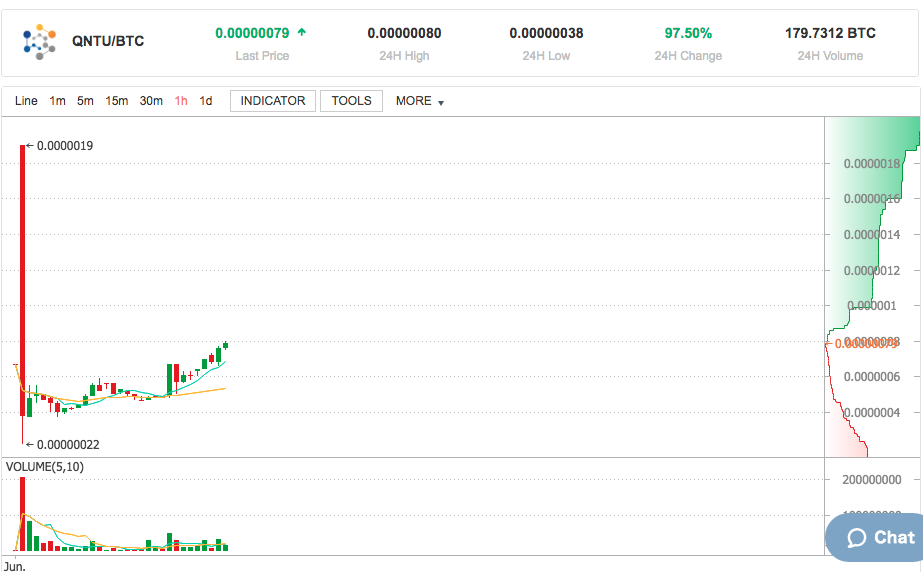Click the 24H High caption
This screenshot has height=572, width=923.
click(x=404, y=56)
